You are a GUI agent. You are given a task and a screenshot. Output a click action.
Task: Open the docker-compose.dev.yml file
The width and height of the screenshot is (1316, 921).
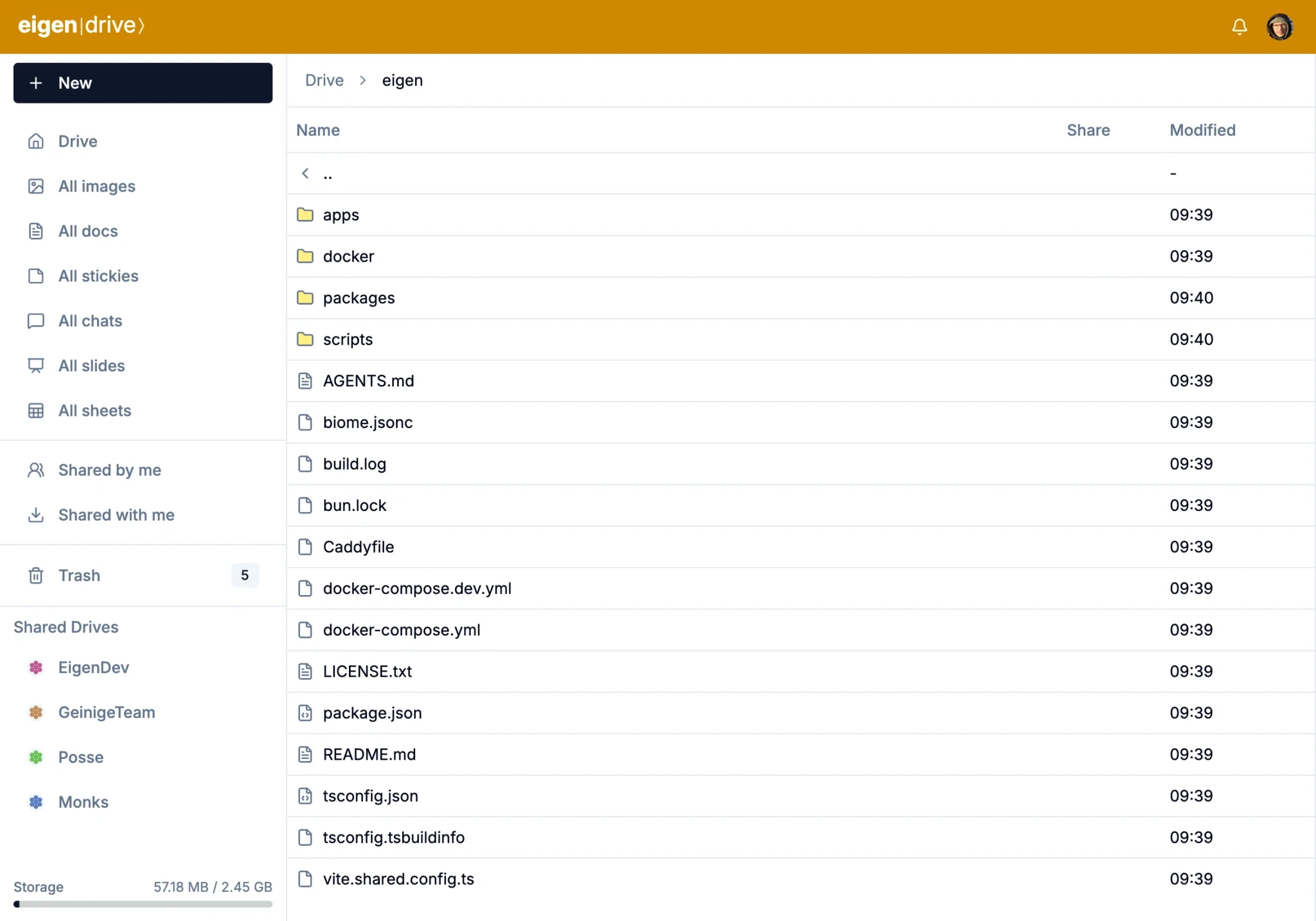pyautogui.click(x=416, y=589)
